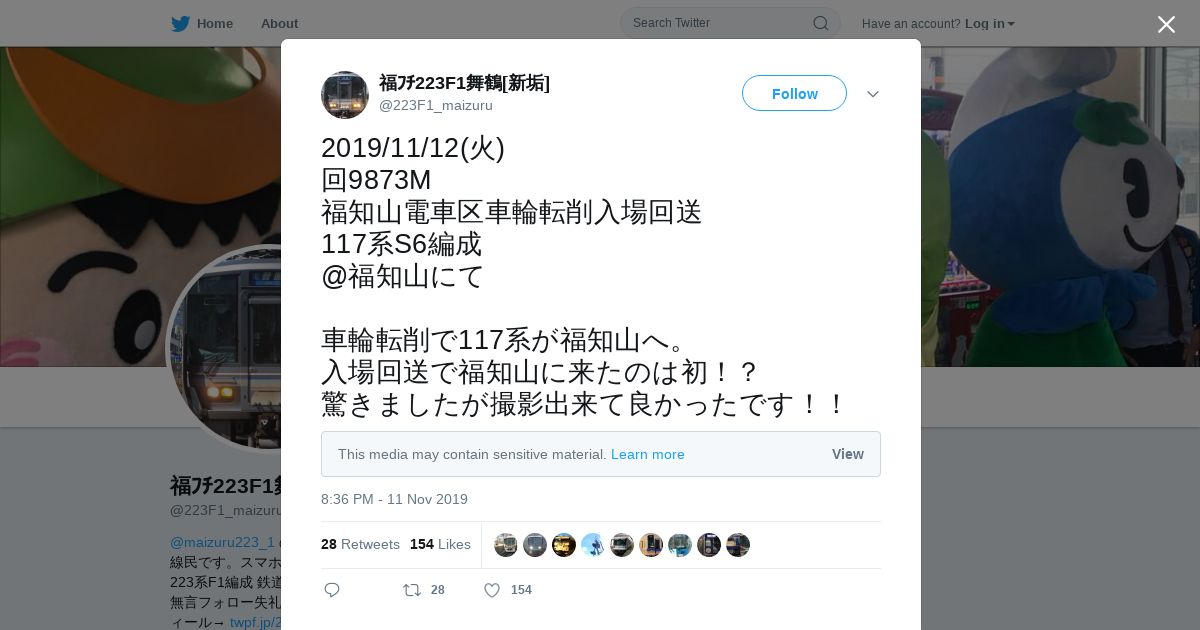Click the Twitter bird Home icon
Screen dimensions: 1200x630
click(x=180, y=23)
